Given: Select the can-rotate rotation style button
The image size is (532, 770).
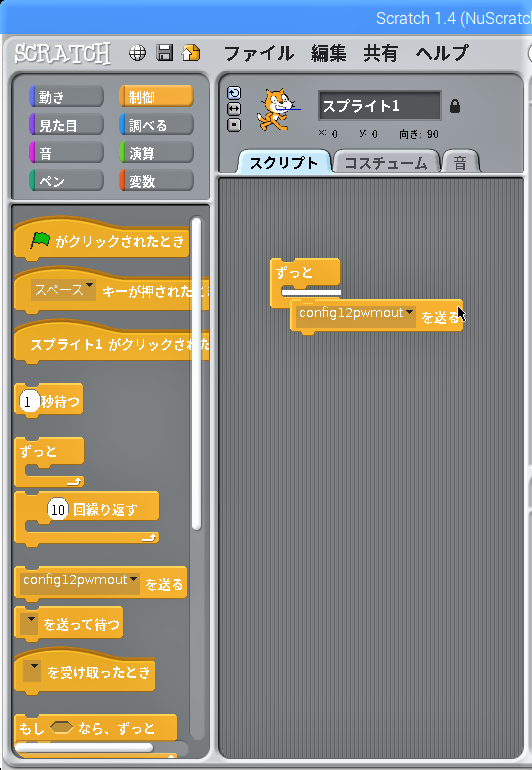Looking at the screenshot, I should coord(234,93).
